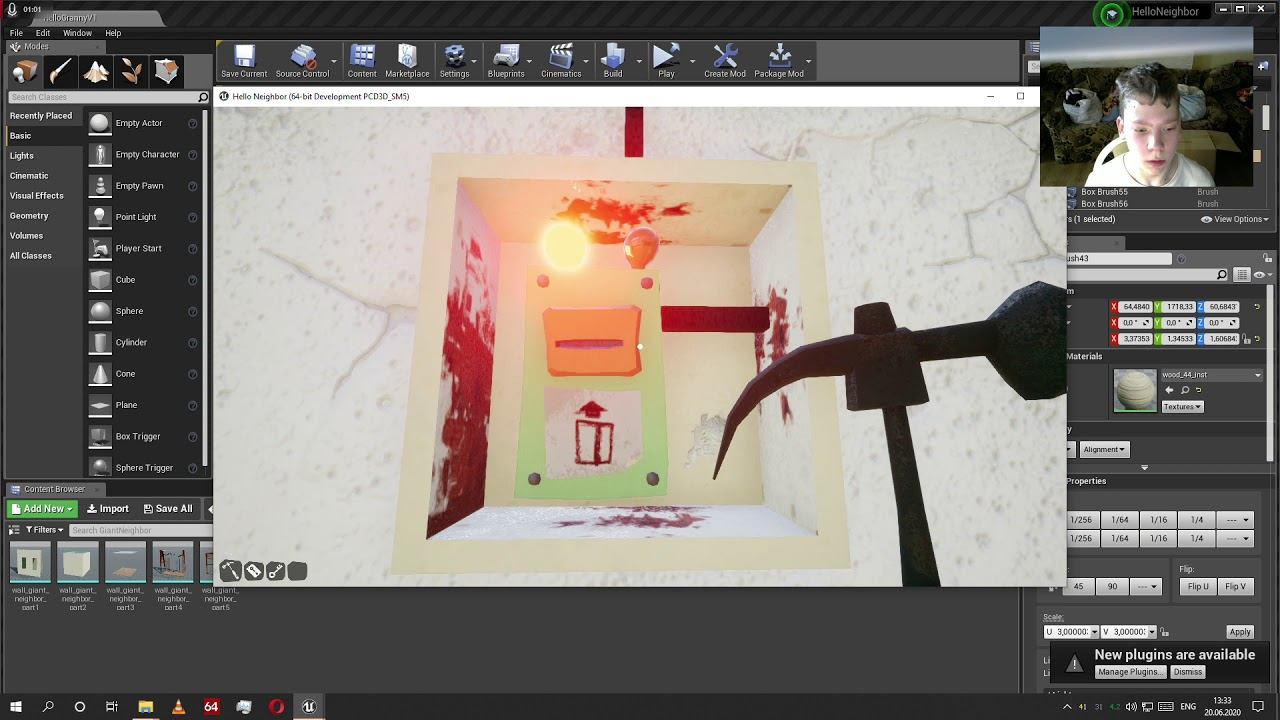Viewport: 1280px width, 720px height.
Task: Open the Blueprints toolbar button
Action: [506, 61]
